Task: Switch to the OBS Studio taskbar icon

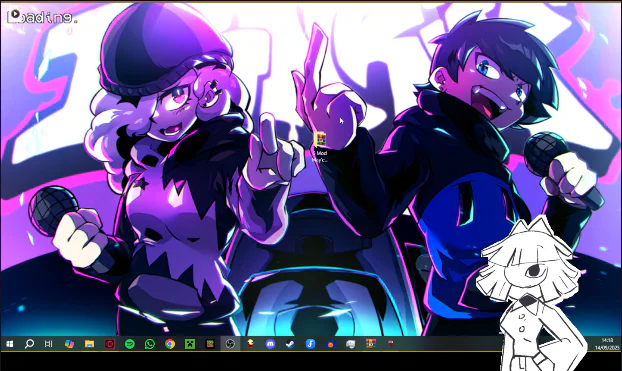Action: pyautogui.click(x=230, y=344)
